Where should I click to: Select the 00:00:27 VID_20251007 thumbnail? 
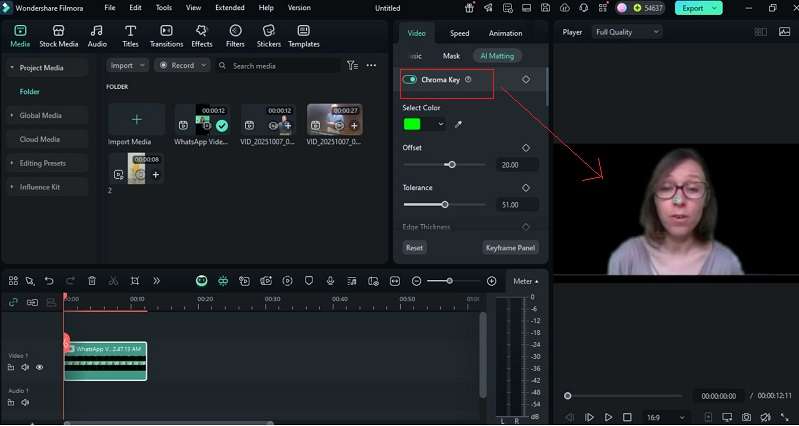335,119
